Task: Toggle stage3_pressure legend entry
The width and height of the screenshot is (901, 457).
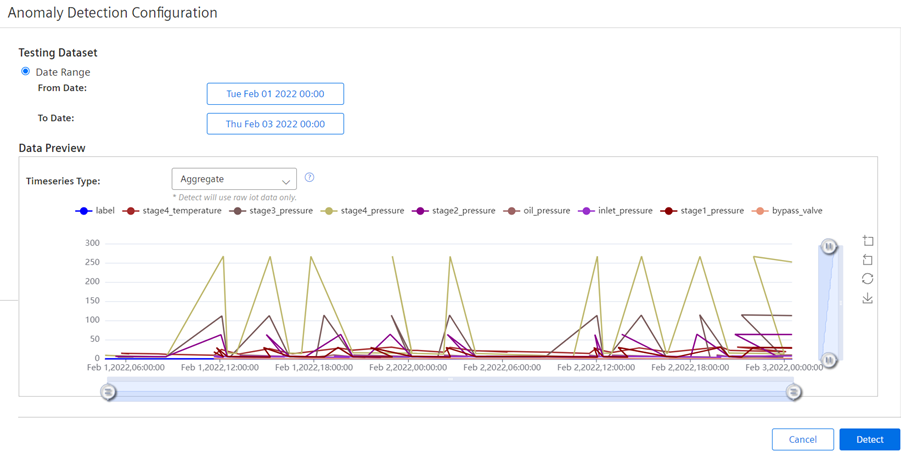Action: click(270, 211)
